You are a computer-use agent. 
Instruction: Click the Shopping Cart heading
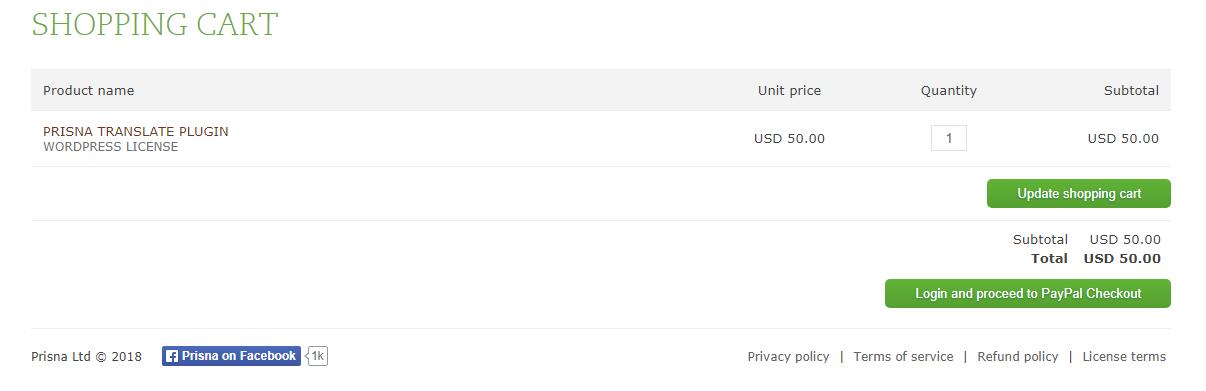pos(155,24)
